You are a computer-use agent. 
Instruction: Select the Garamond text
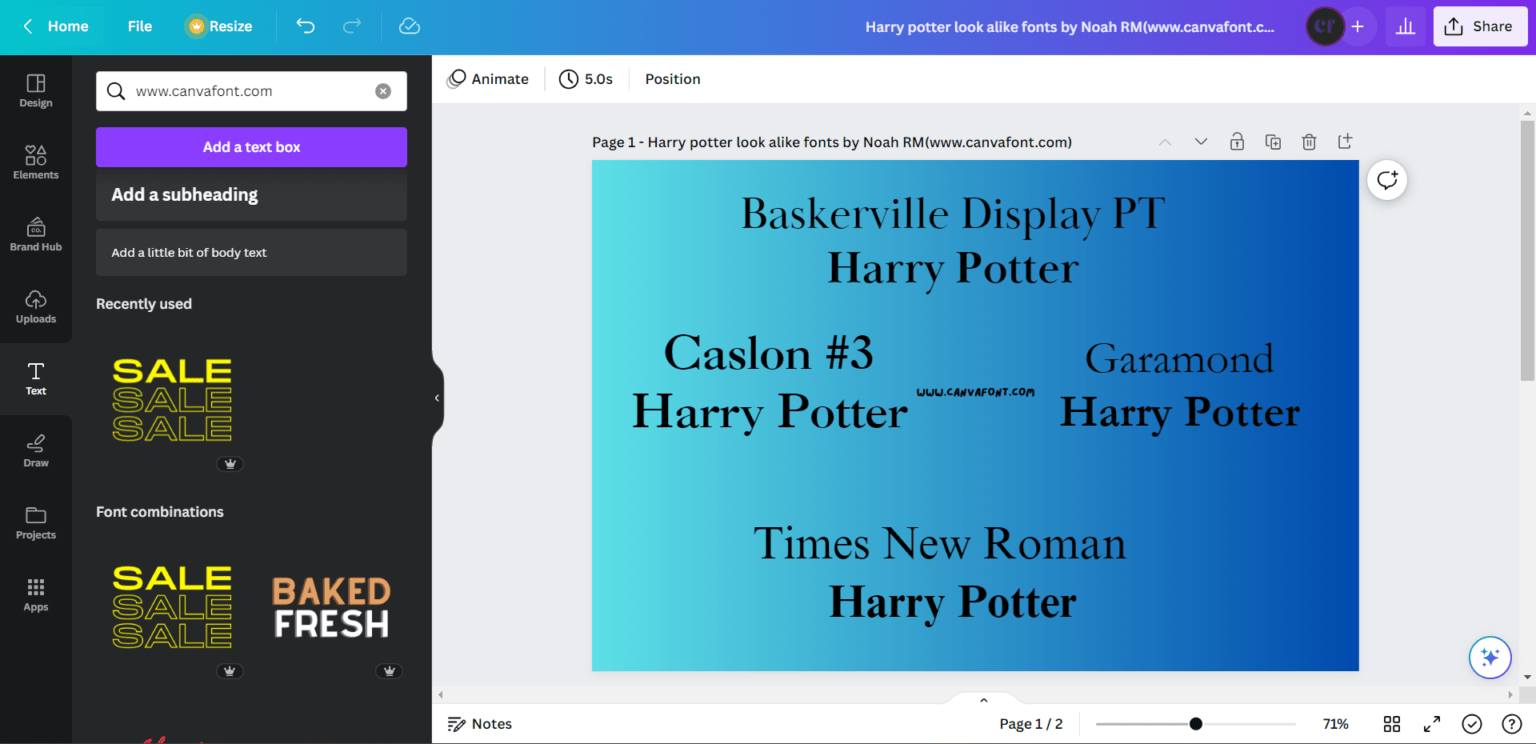(x=1179, y=358)
